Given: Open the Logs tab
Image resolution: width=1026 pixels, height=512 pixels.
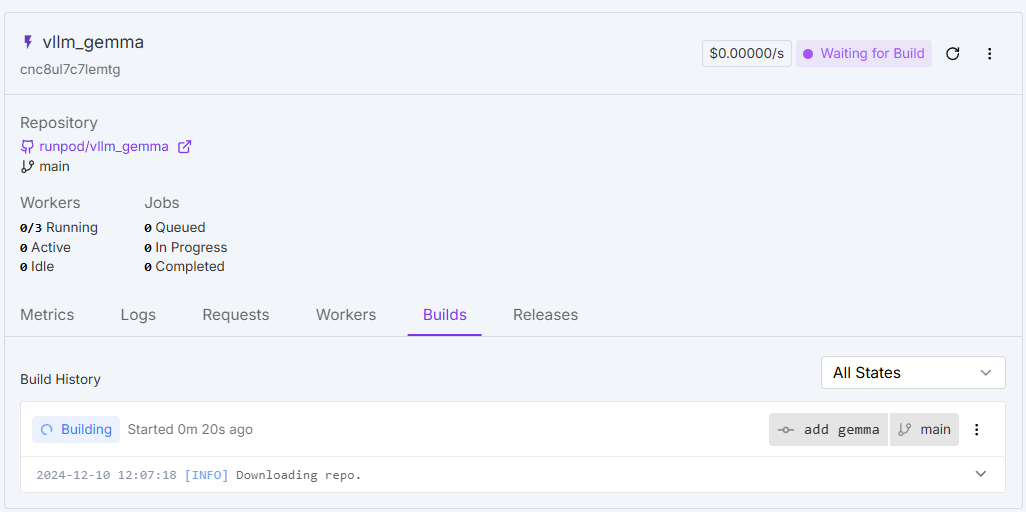Looking at the screenshot, I should pyautogui.click(x=138, y=315).
